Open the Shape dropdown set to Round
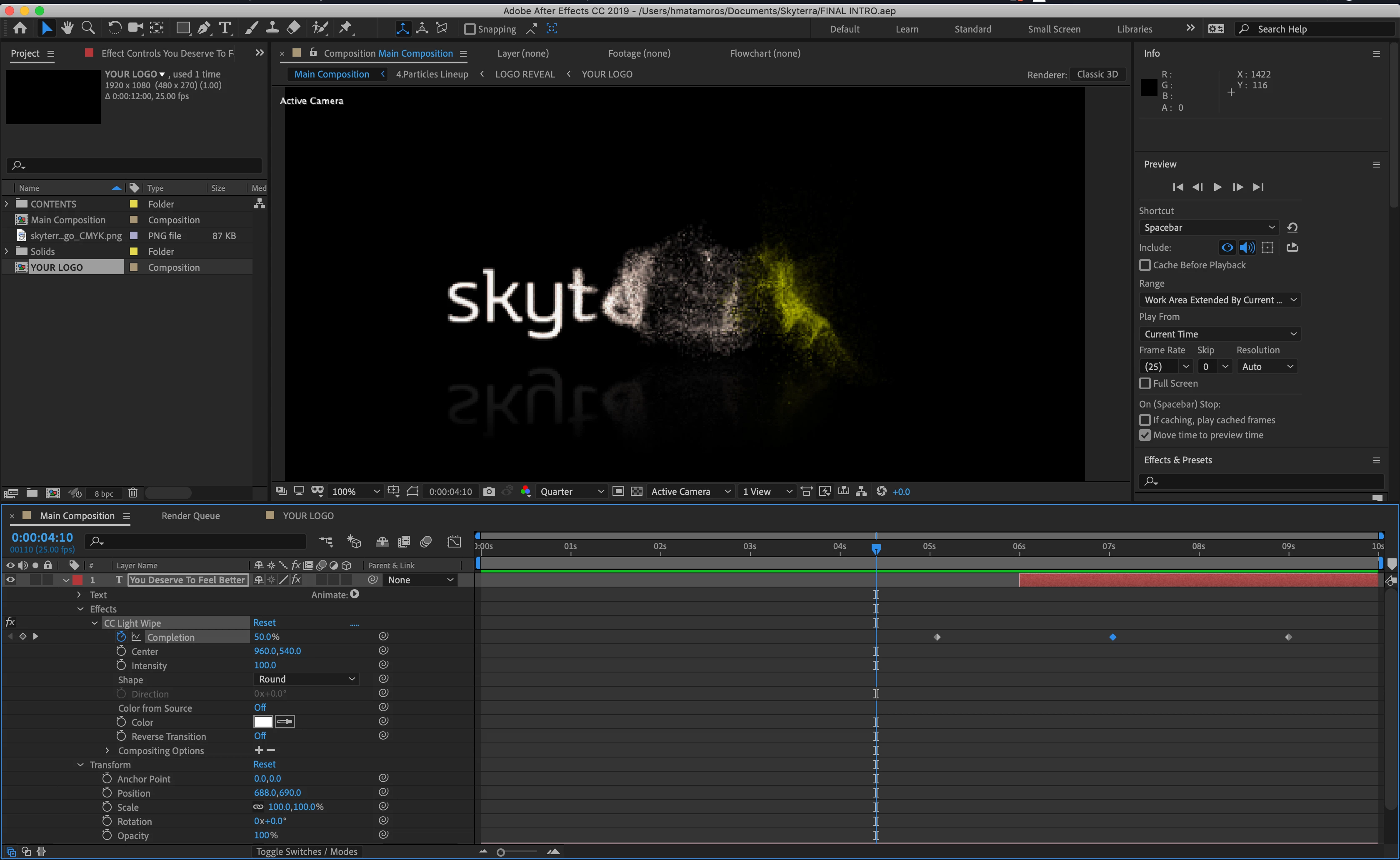The height and width of the screenshot is (860, 1400). [x=307, y=679]
